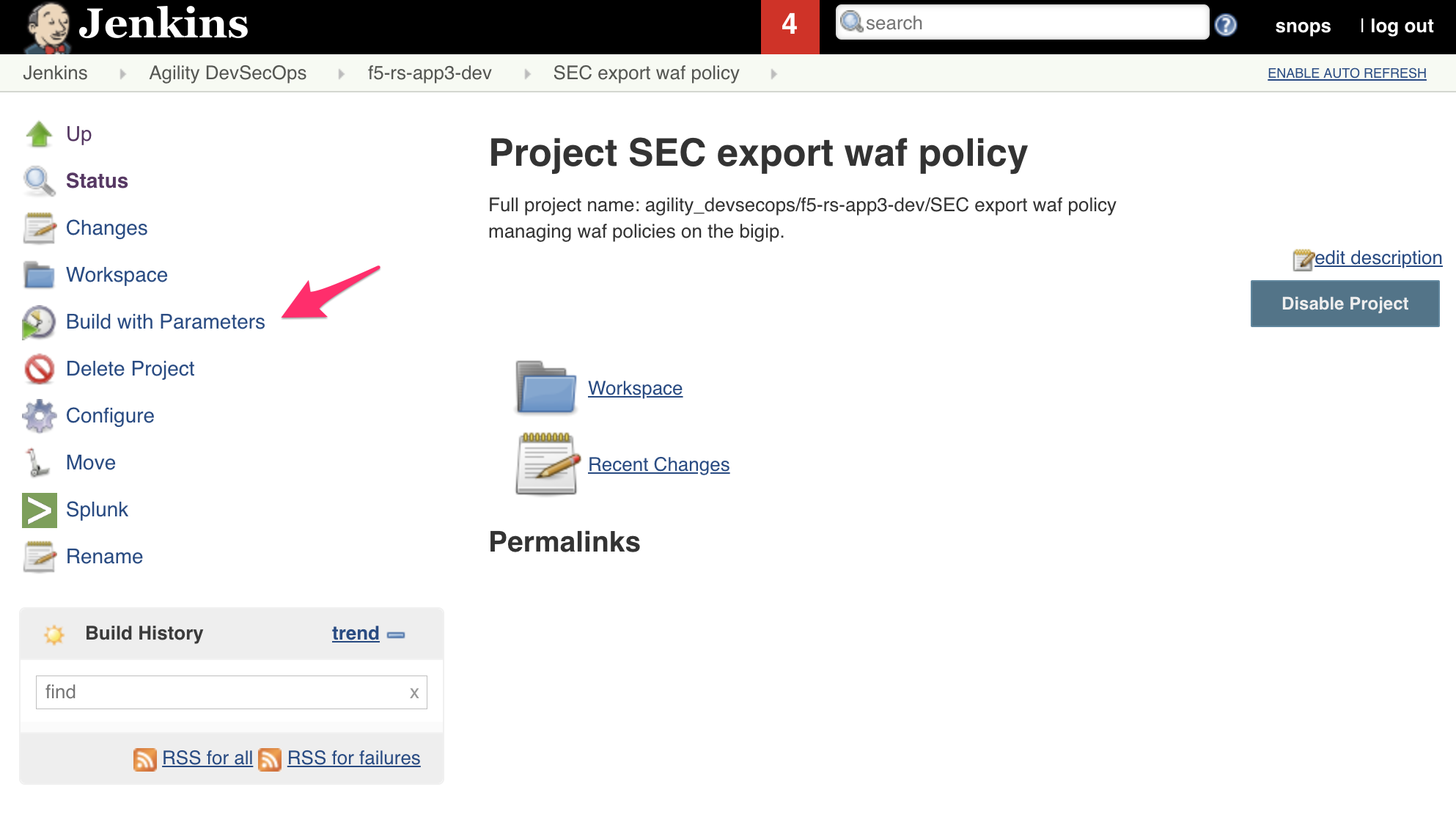Expand the dropdown arrow after Jenkins breadcrumb
Screen dimensions: 1456x820
[x=122, y=73]
